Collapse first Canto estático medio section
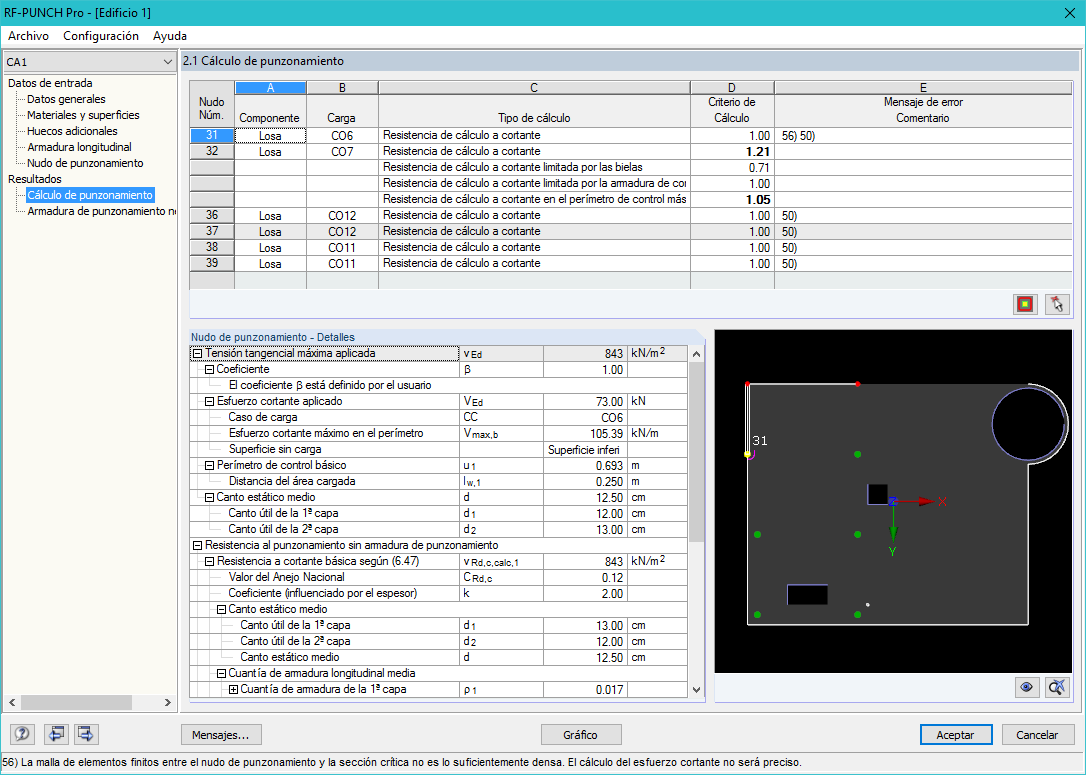This screenshot has height=775, width=1086. tap(209, 497)
